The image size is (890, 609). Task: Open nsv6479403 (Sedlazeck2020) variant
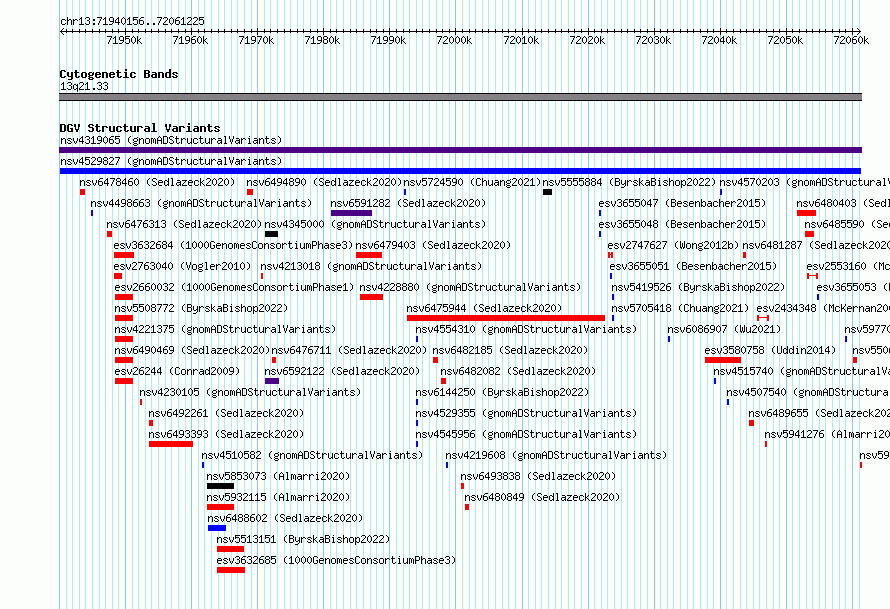pyautogui.click(x=433, y=245)
